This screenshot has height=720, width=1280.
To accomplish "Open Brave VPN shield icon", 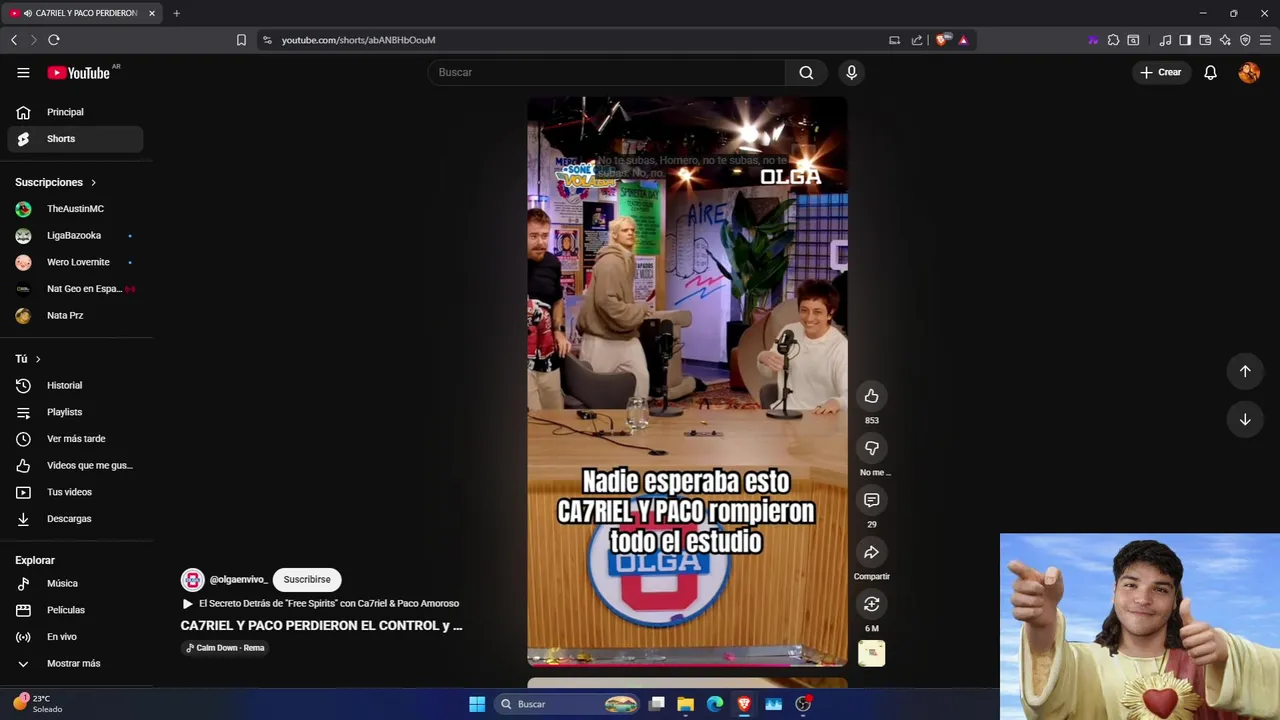I will [x=1245, y=40].
